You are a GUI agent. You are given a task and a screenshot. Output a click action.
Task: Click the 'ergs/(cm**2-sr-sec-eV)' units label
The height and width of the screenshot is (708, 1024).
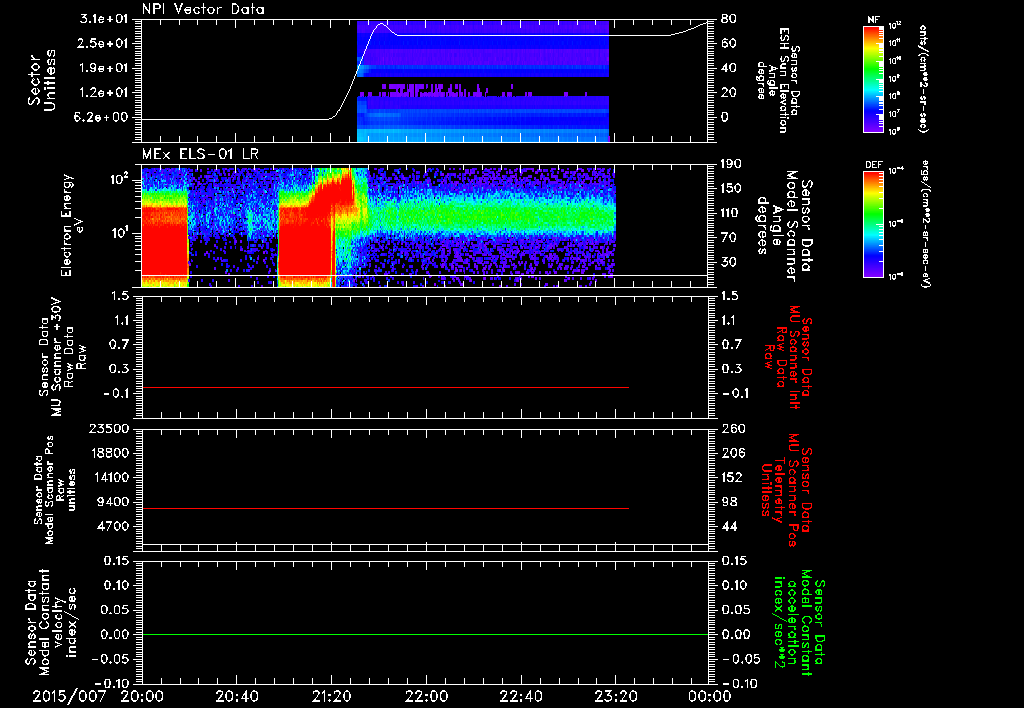point(923,224)
